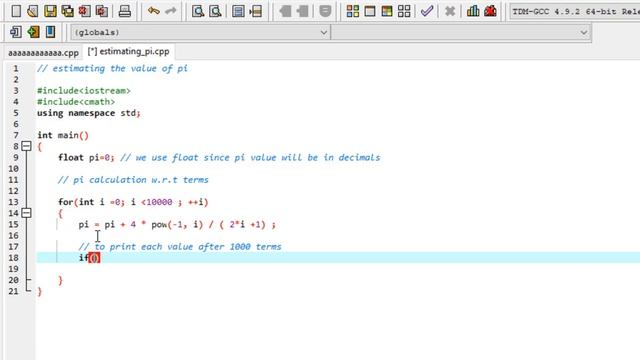
Task: Open the empty members dropdown beside (globals)
Action: click(460, 32)
